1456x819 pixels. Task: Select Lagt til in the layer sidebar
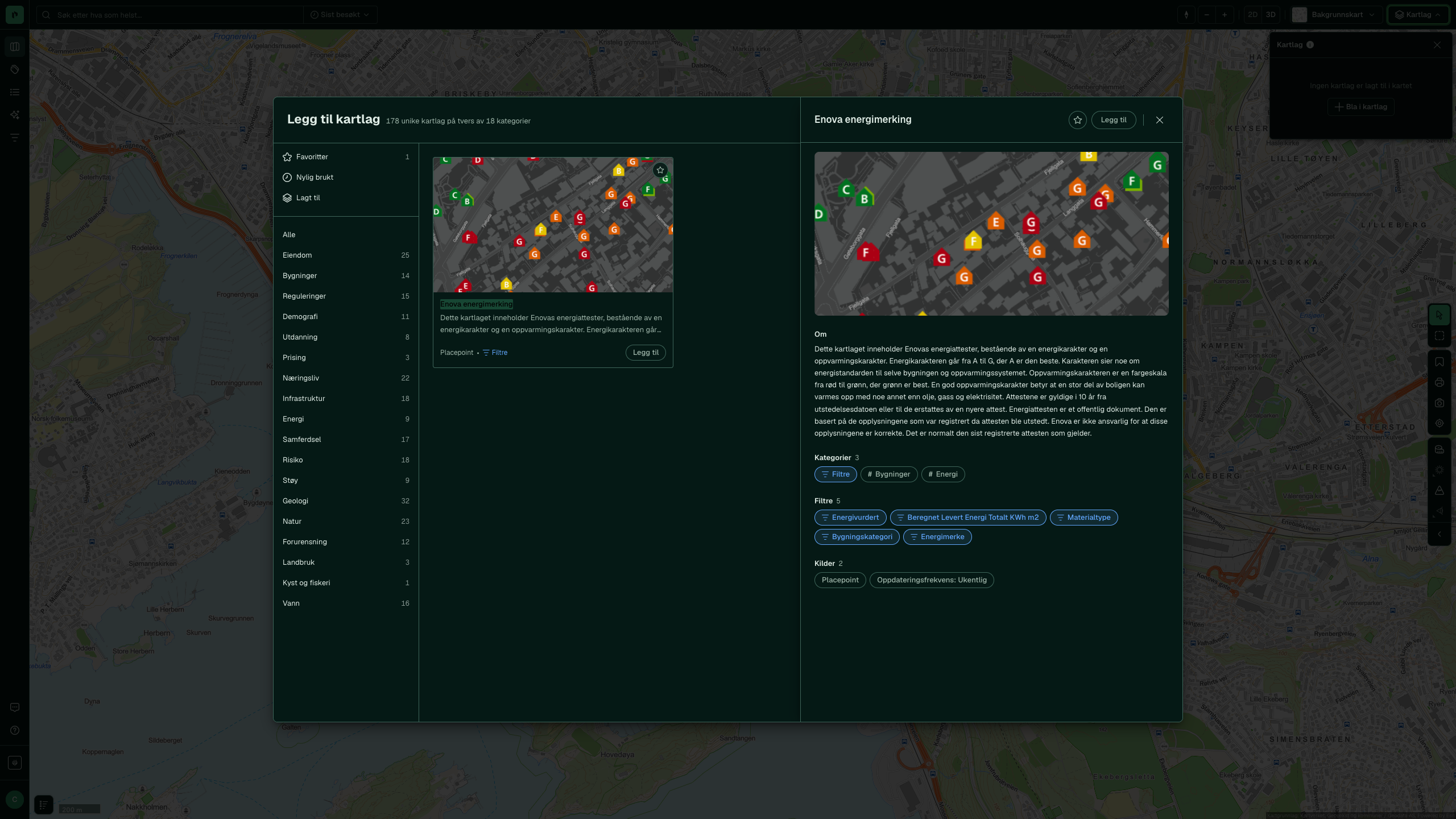click(x=346, y=198)
